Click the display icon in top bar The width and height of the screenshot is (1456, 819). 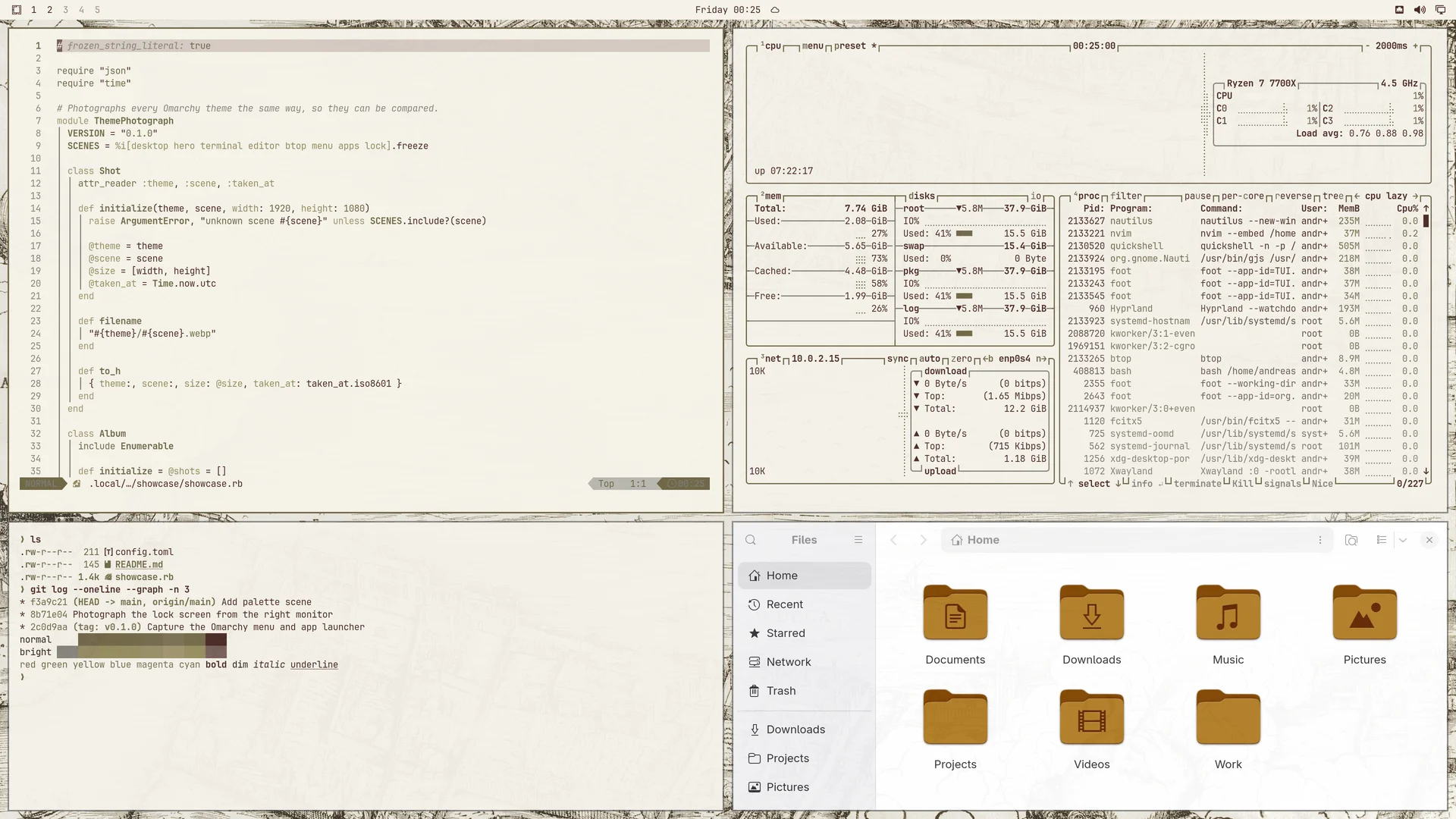1441,10
